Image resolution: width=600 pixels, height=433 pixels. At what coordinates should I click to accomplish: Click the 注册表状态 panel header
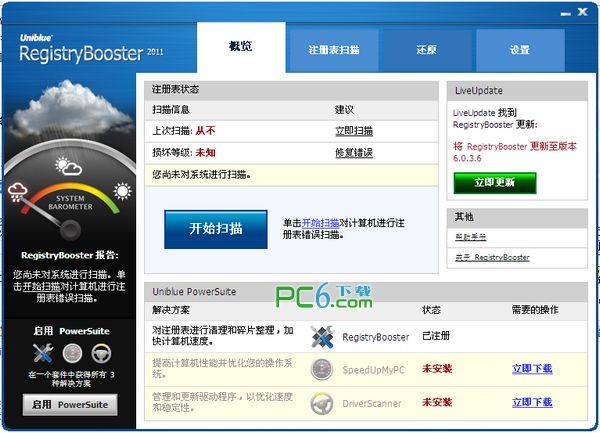pos(291,90)
